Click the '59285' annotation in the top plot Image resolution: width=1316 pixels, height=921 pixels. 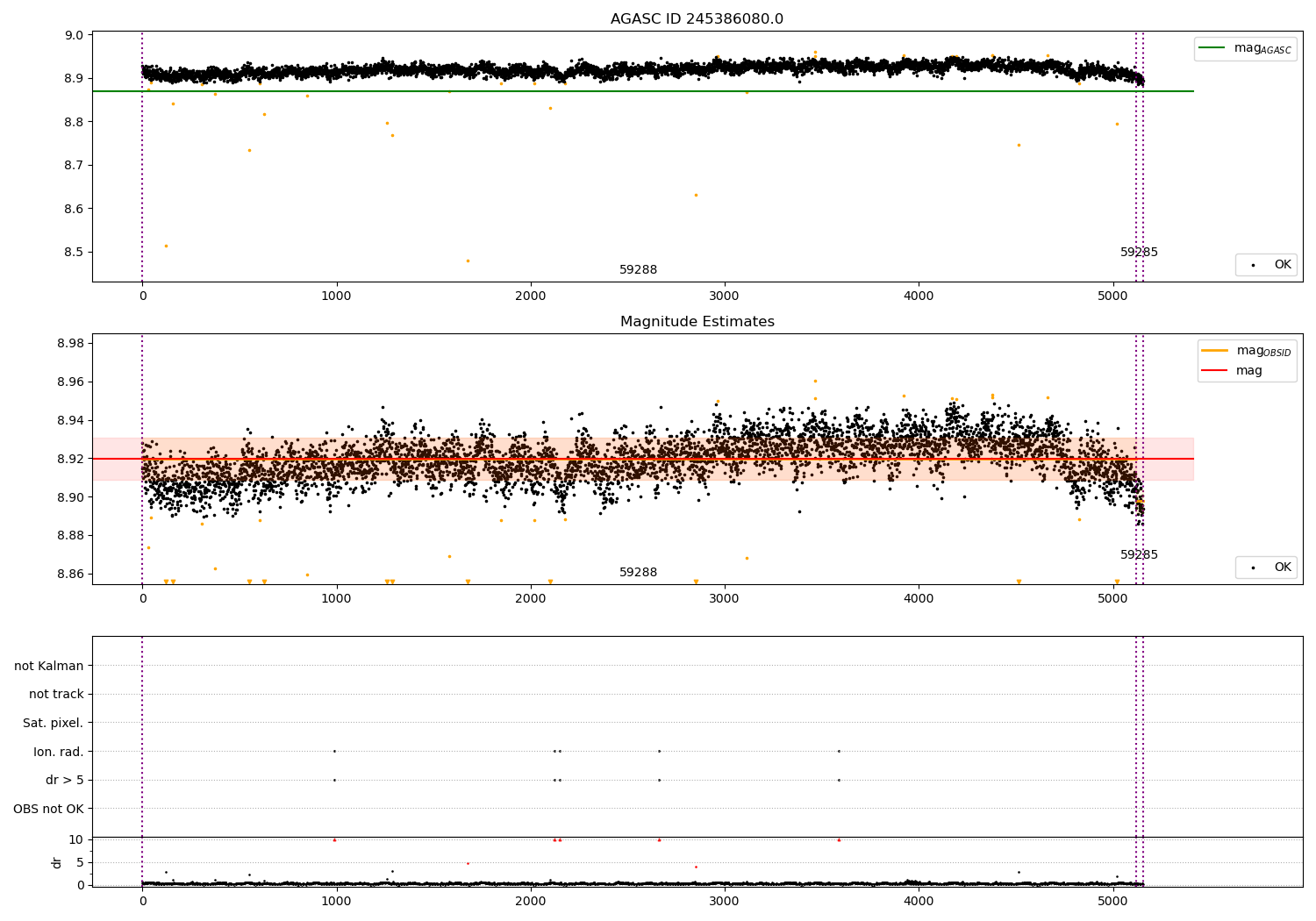point(1139,253)
